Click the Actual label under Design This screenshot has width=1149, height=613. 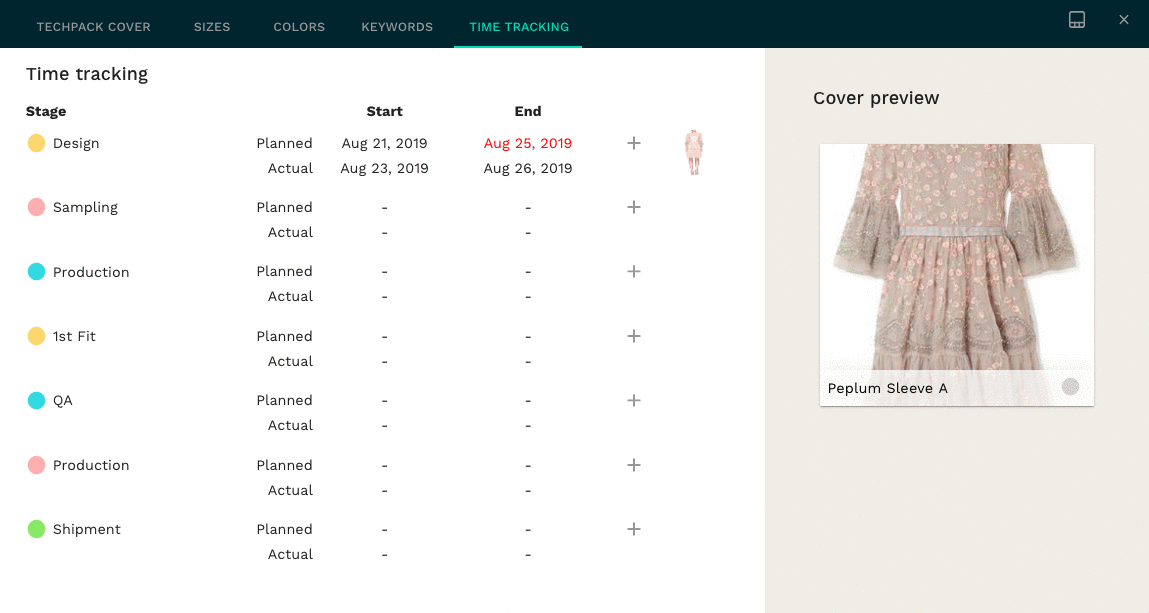[x=290, y=168]
